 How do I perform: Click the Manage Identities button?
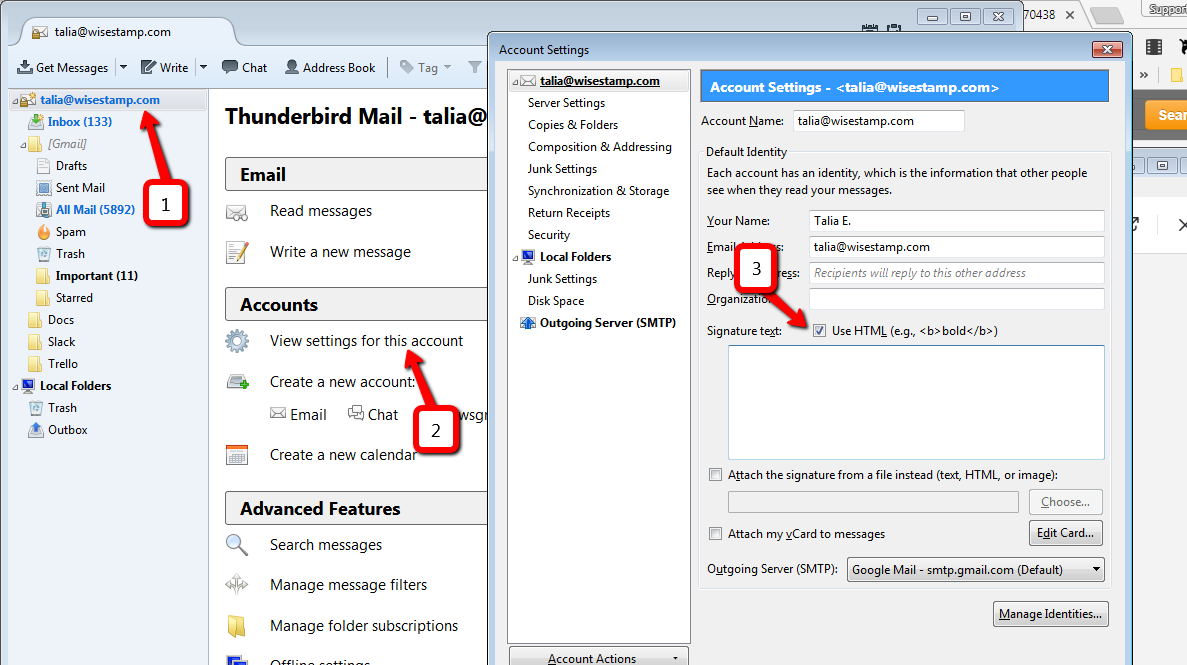[1051, 613]
